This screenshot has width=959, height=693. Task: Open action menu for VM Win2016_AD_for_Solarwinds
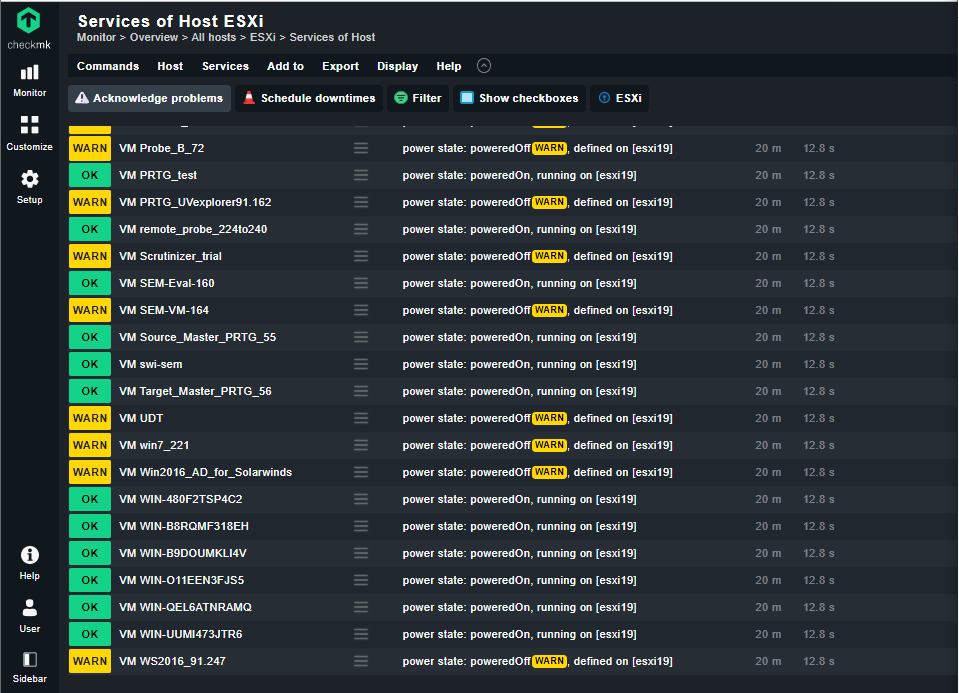tap(361, 472)
